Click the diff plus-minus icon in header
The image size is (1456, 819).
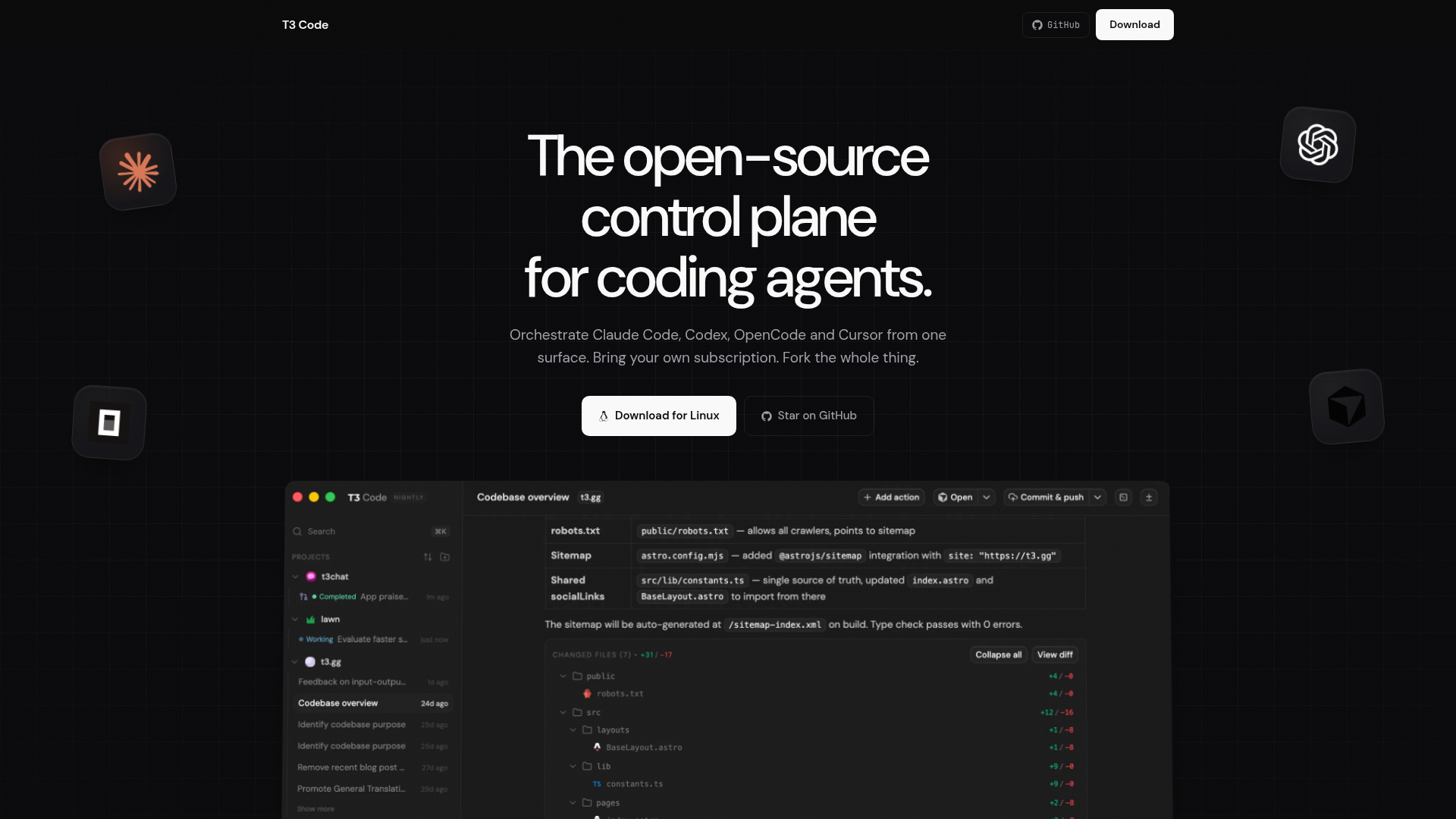point(1149,497)
